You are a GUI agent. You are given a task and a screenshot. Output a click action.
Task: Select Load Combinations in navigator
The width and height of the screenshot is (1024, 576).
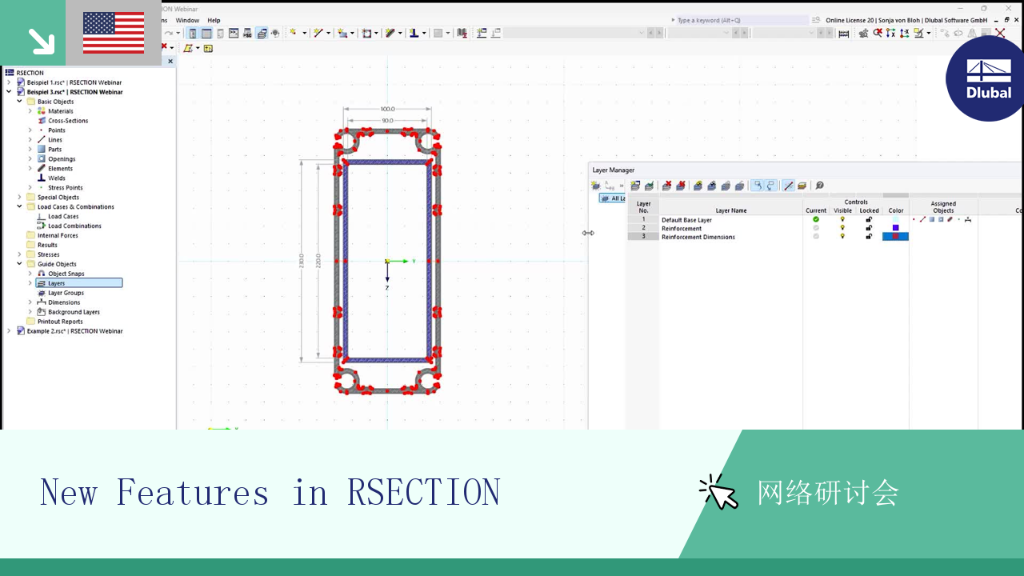74,226
